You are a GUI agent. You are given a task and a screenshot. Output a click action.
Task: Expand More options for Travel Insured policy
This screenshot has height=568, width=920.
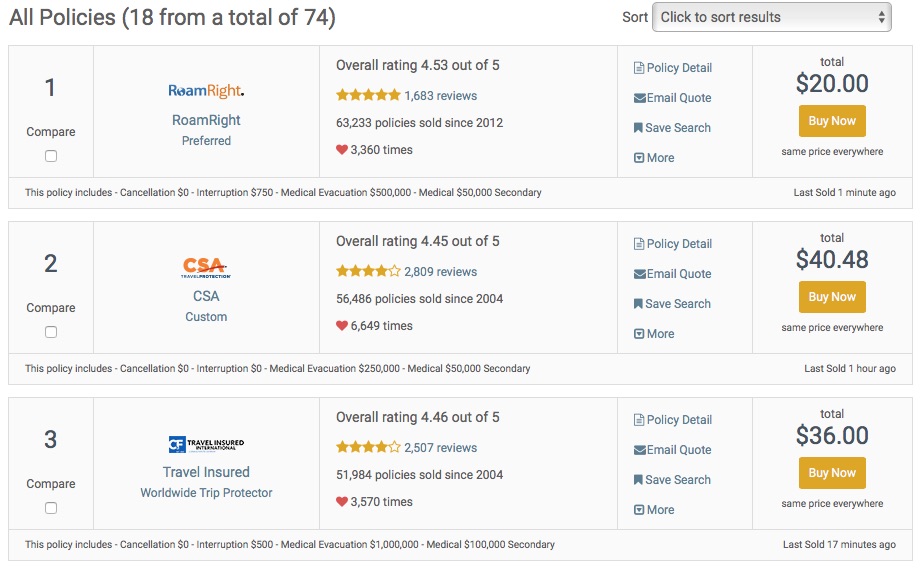click(x=654, y=510)
